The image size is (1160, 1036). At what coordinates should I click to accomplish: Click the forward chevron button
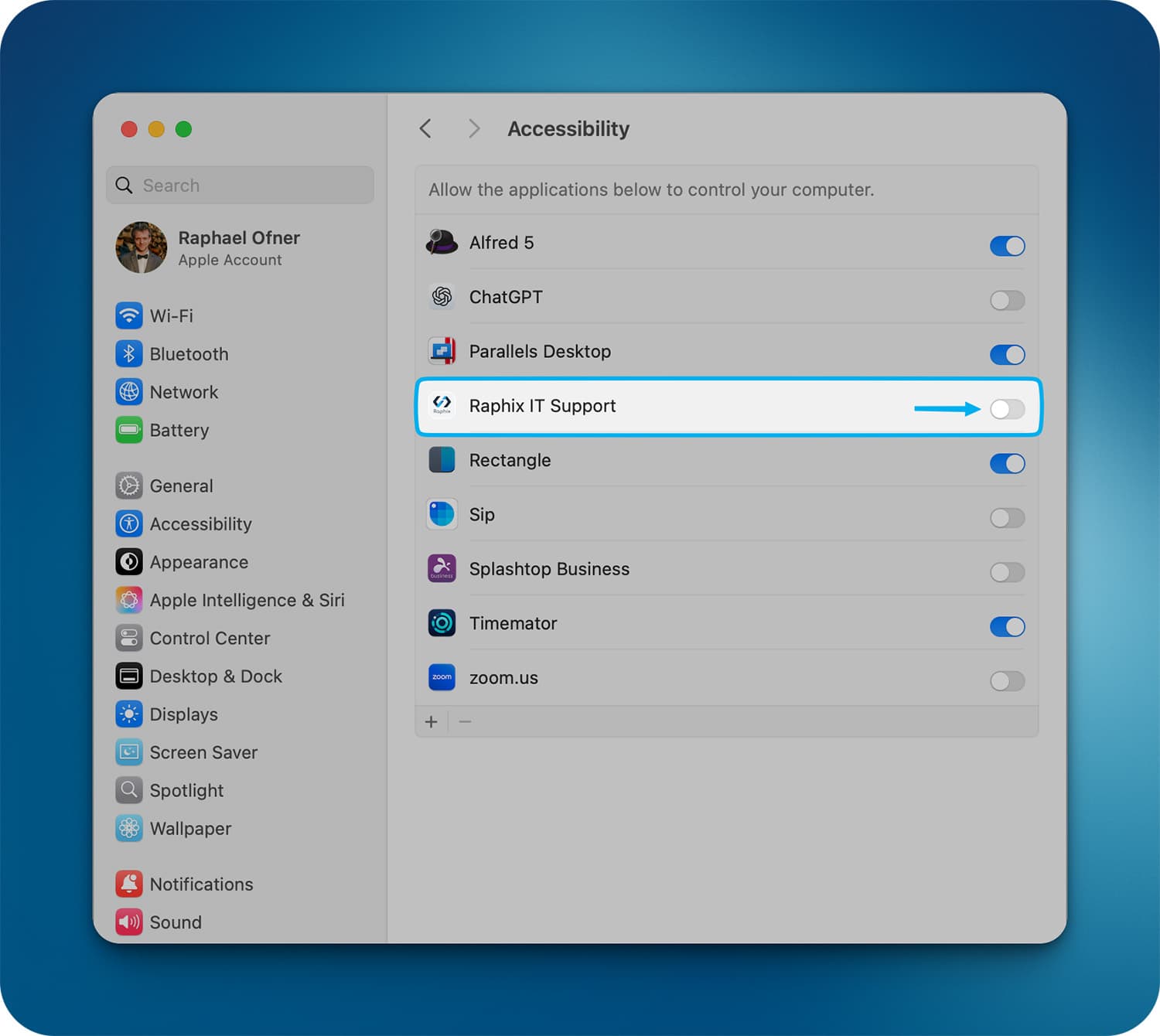474,128
